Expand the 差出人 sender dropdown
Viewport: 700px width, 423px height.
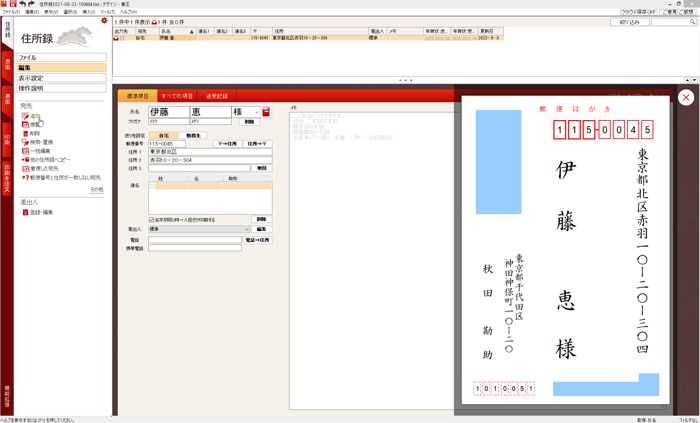point(247,229)
